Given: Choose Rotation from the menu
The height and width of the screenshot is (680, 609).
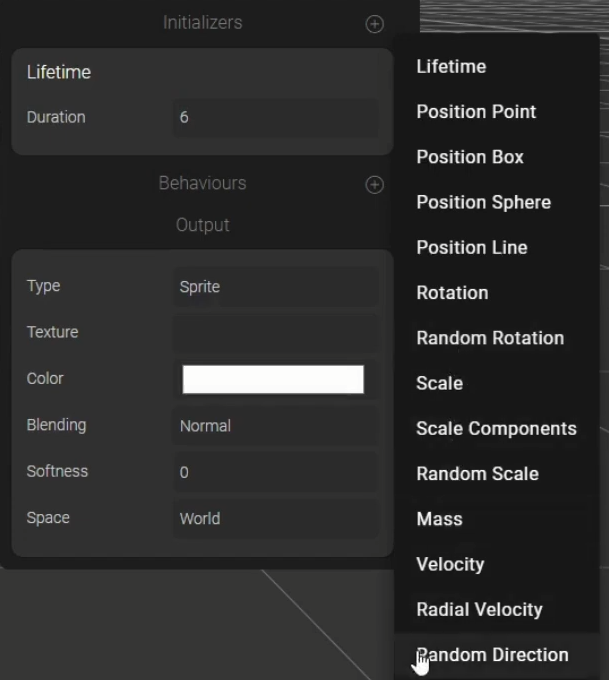Looking at the screenshot, I should point(452,293).
